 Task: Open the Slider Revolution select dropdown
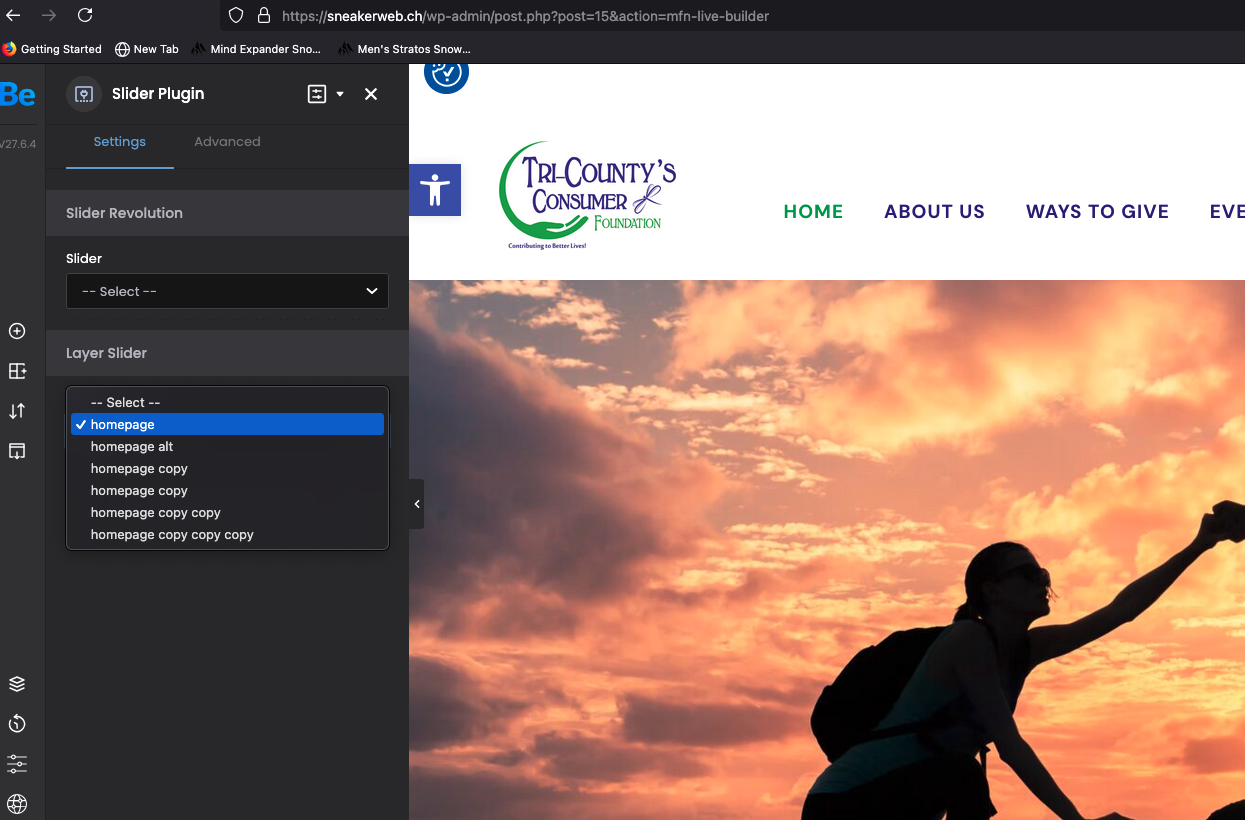coord(227,291)
